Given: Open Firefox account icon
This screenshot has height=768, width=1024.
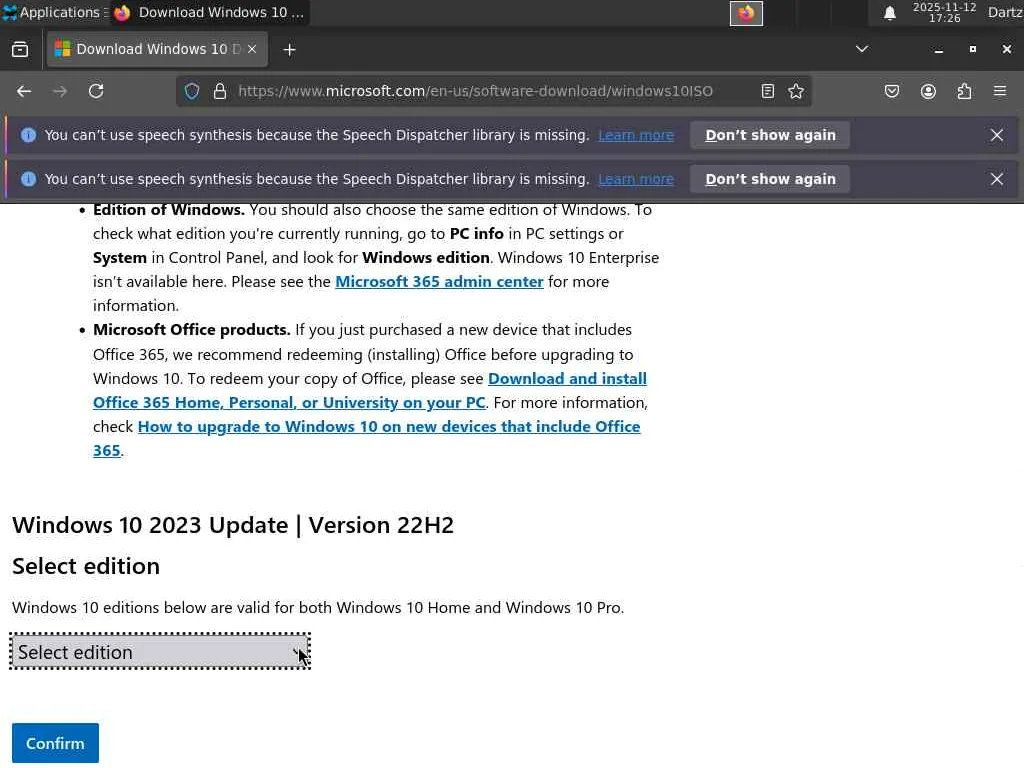Looking at the screenshot, I should pyautogui.click(x=928, y=91).
